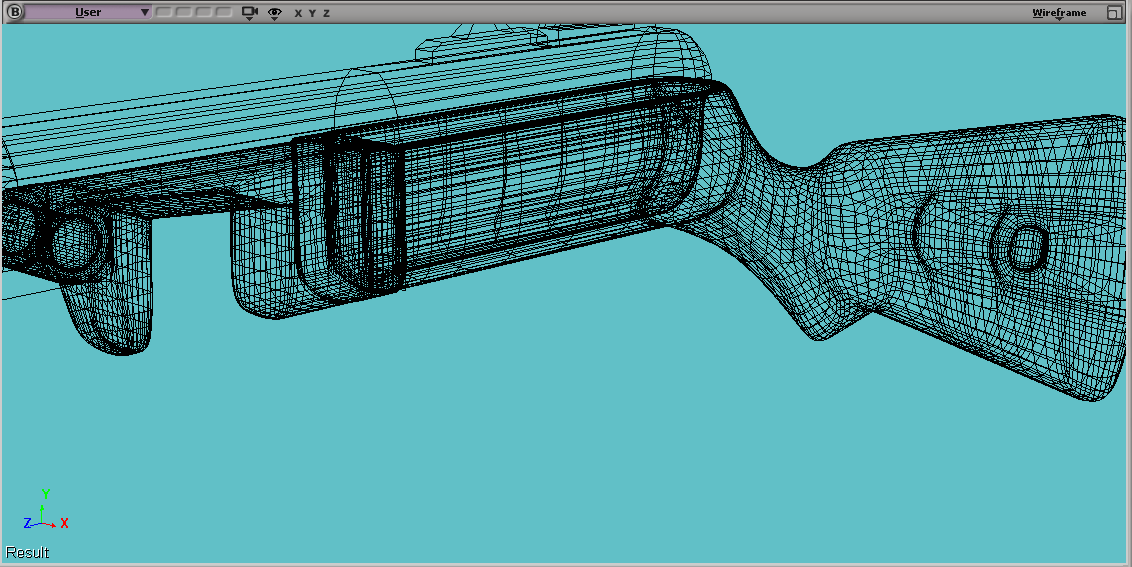Open the camera icon menu
This screenshot has height=567, width=1132.
[x=250, y=13]
